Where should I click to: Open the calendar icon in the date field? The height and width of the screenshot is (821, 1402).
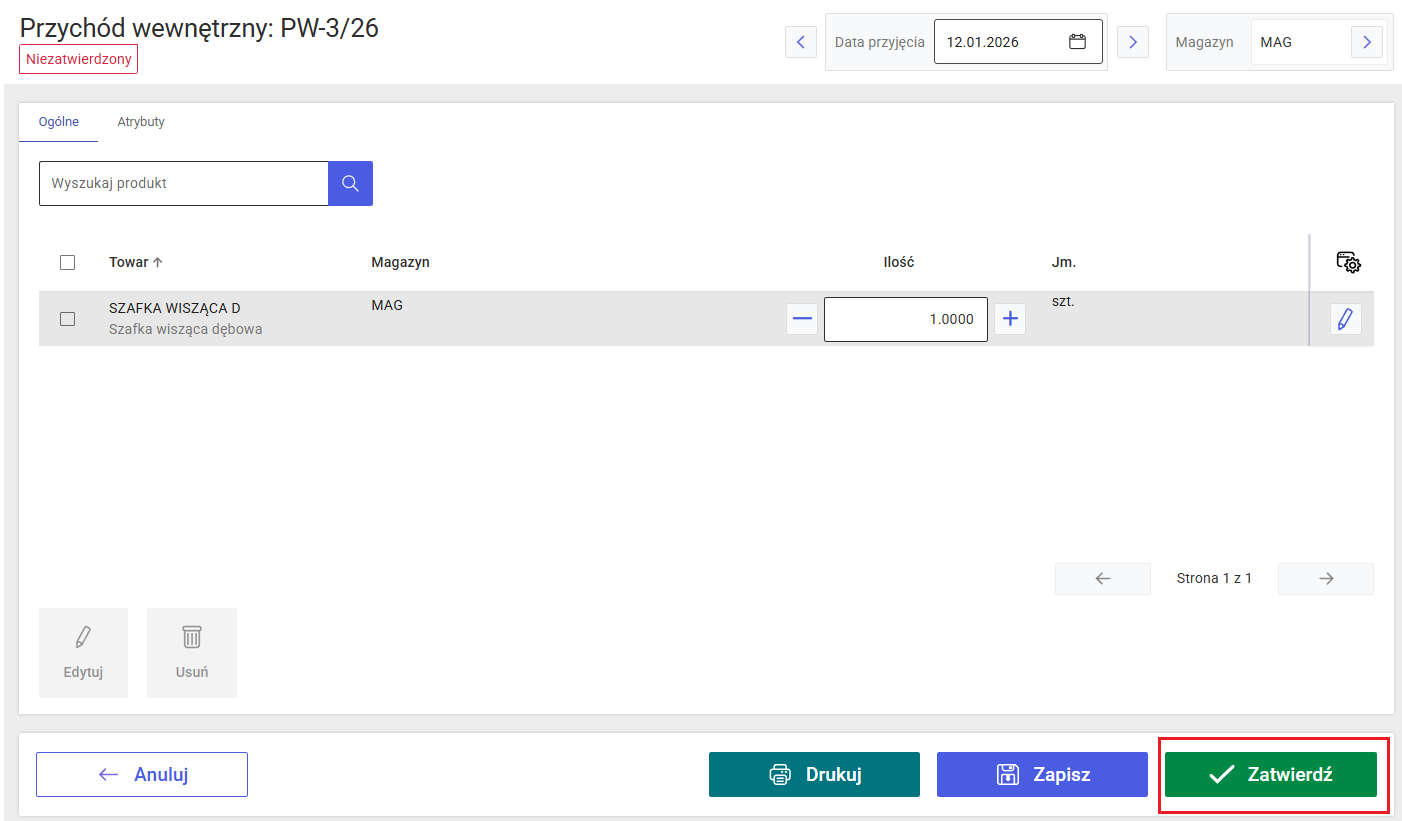click(x=1077, y=42)
